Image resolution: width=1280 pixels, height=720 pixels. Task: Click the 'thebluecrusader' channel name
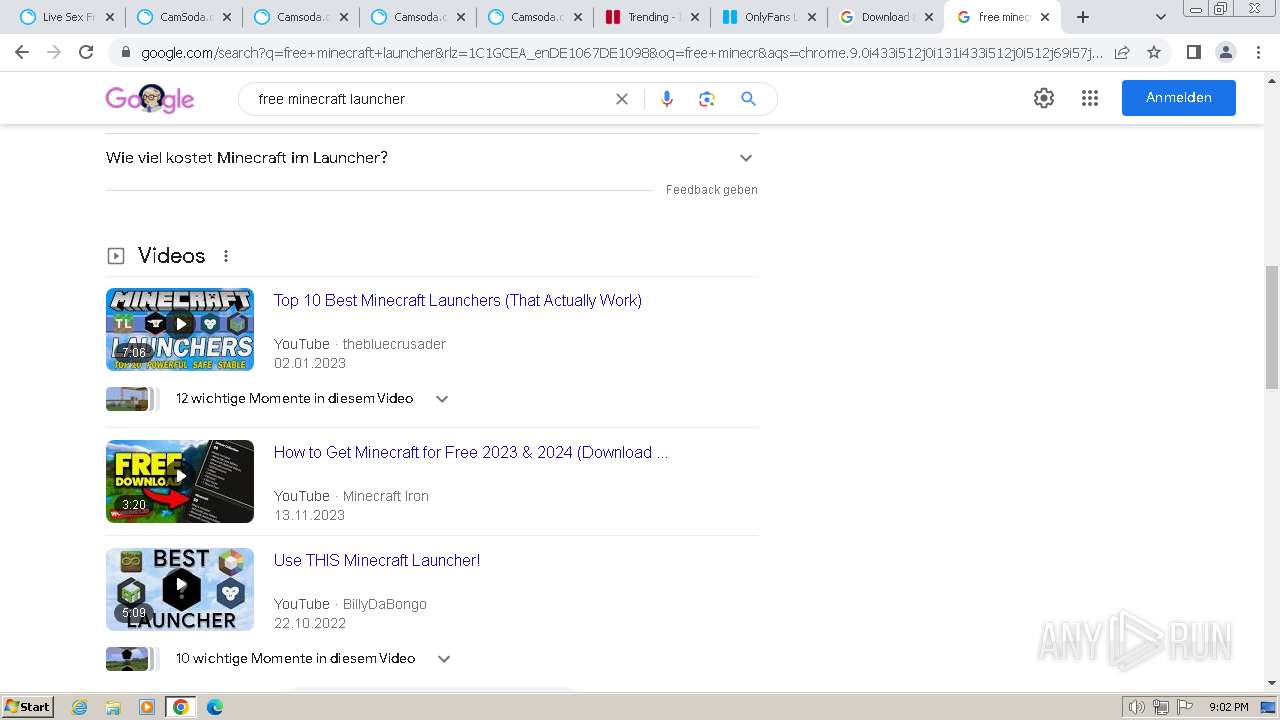pyautogui.click(x=394, y=344)
